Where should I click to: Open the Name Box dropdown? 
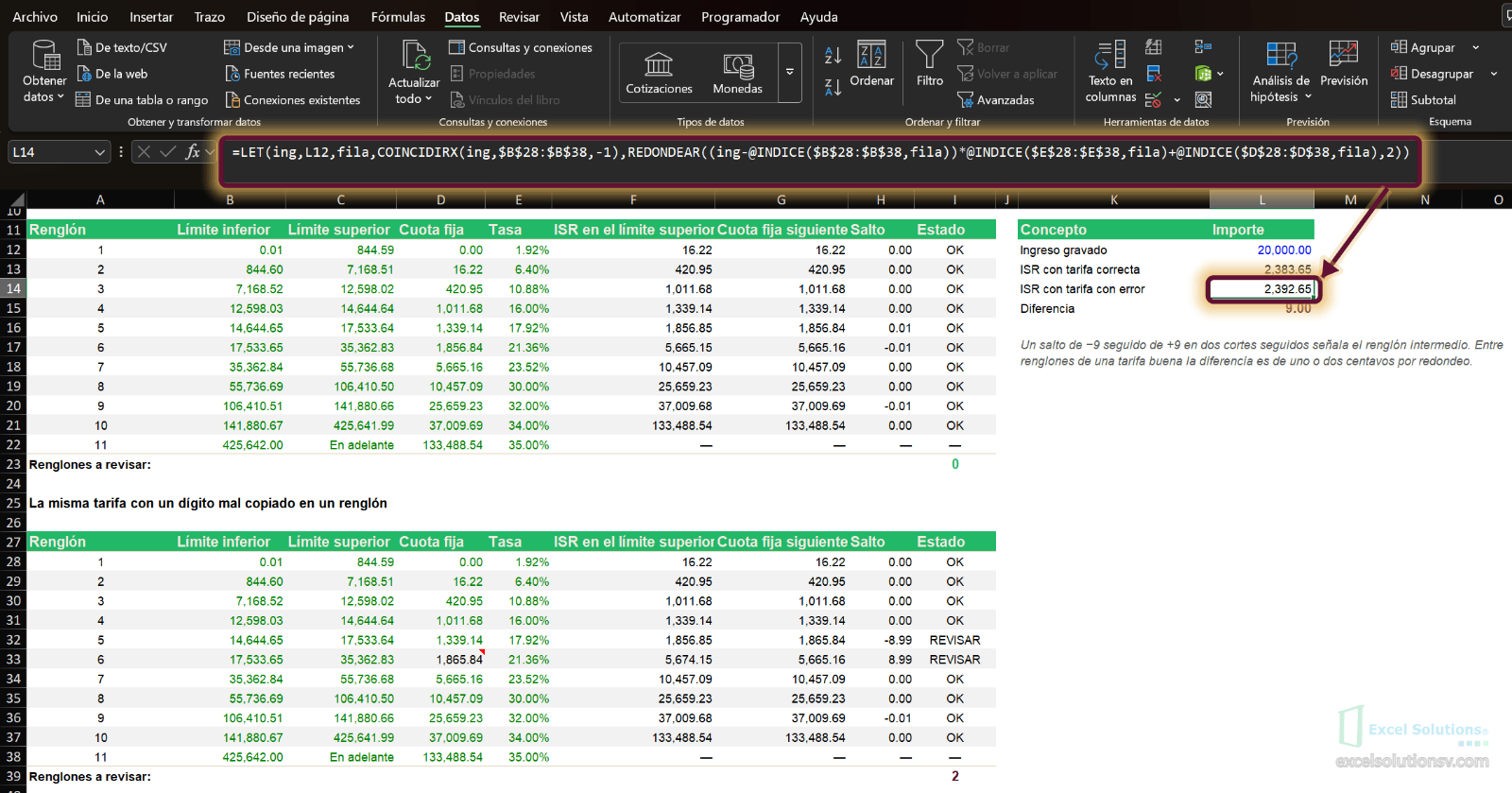click(x=100, y=152)
